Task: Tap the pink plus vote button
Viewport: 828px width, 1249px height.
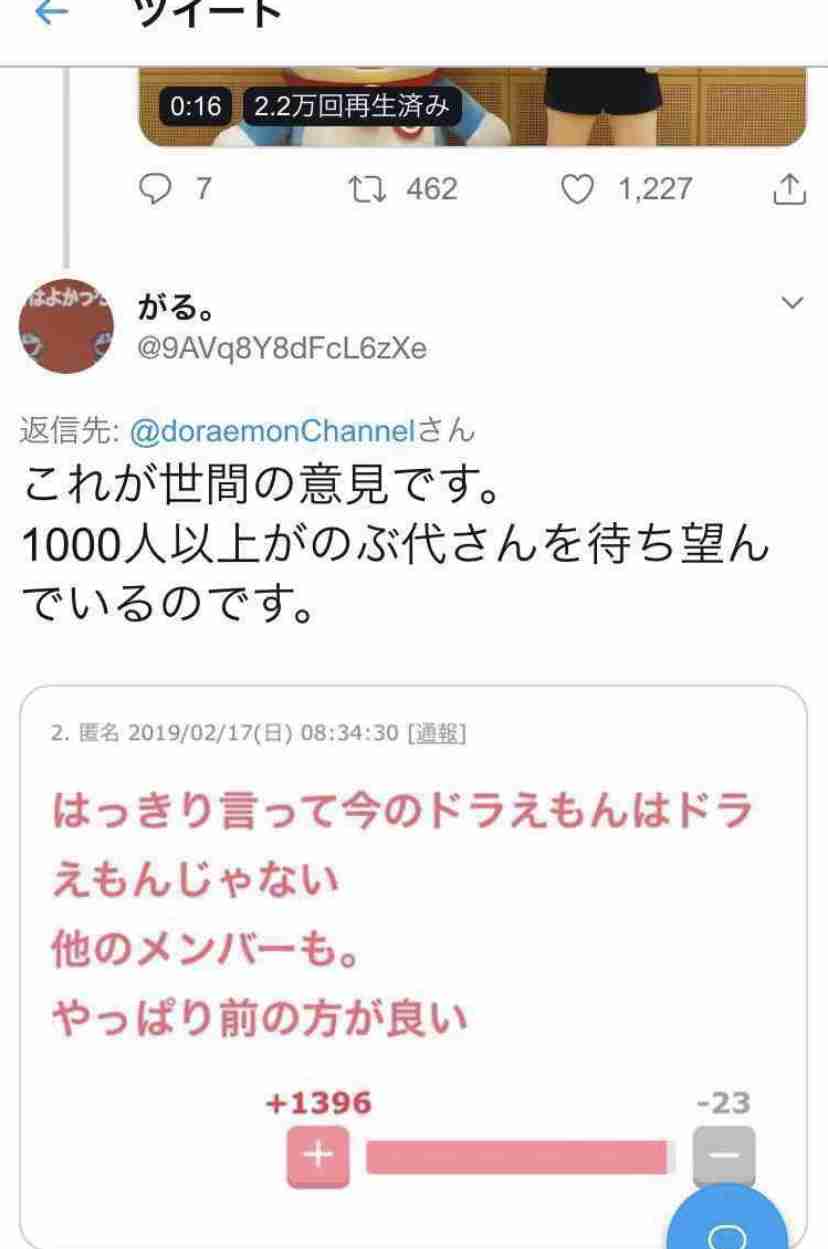Action: 317,1155
